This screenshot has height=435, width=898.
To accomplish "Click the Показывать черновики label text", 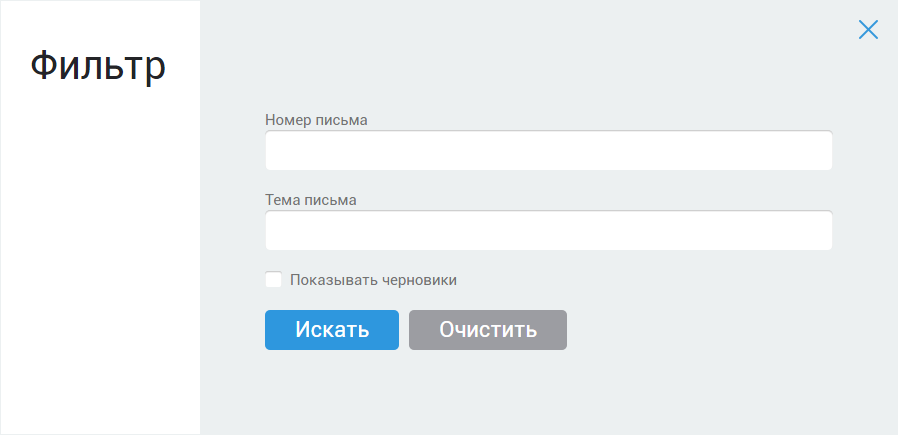I will pos(373,280).
